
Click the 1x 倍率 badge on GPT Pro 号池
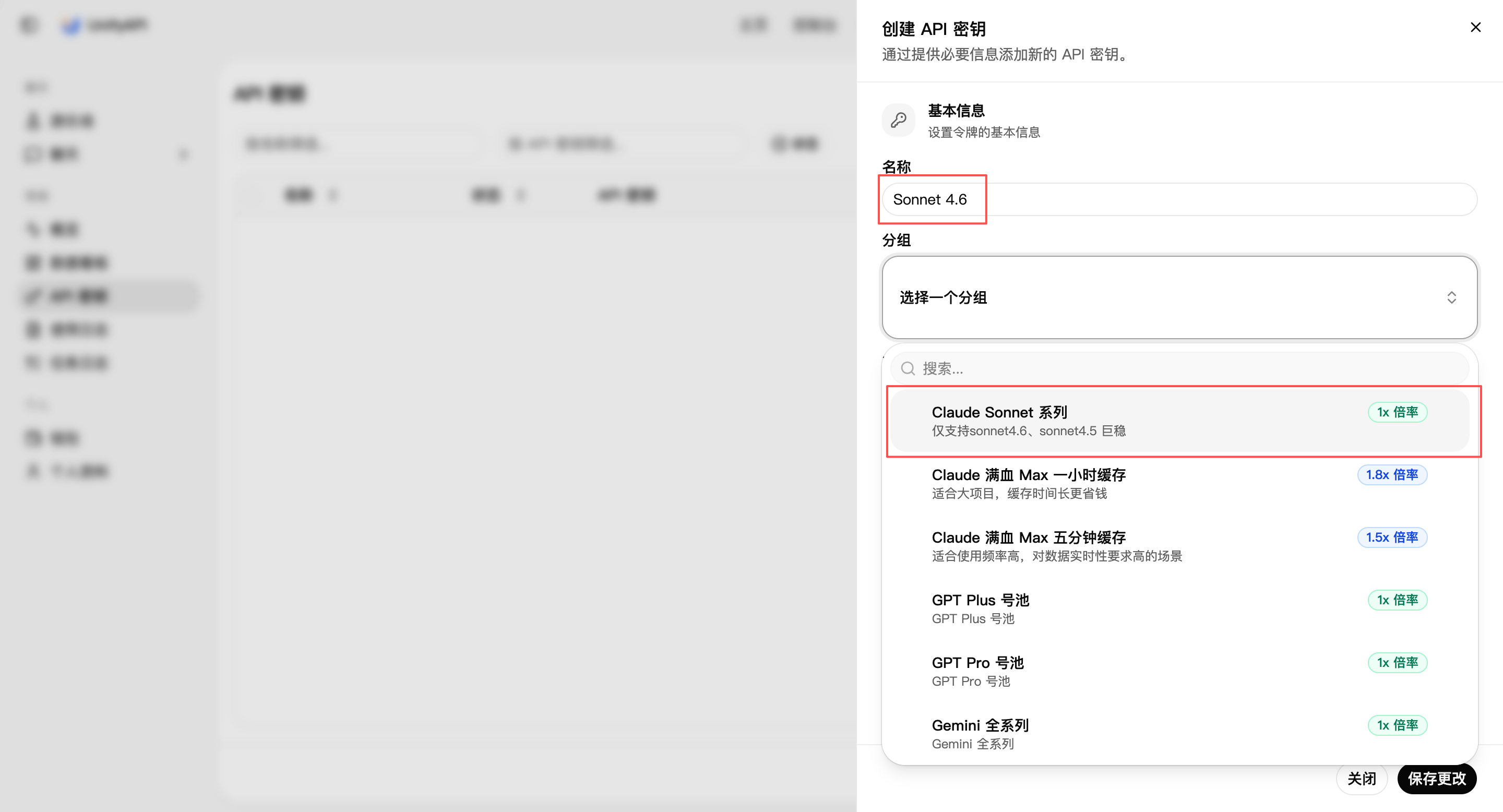tap(1398, 663)
